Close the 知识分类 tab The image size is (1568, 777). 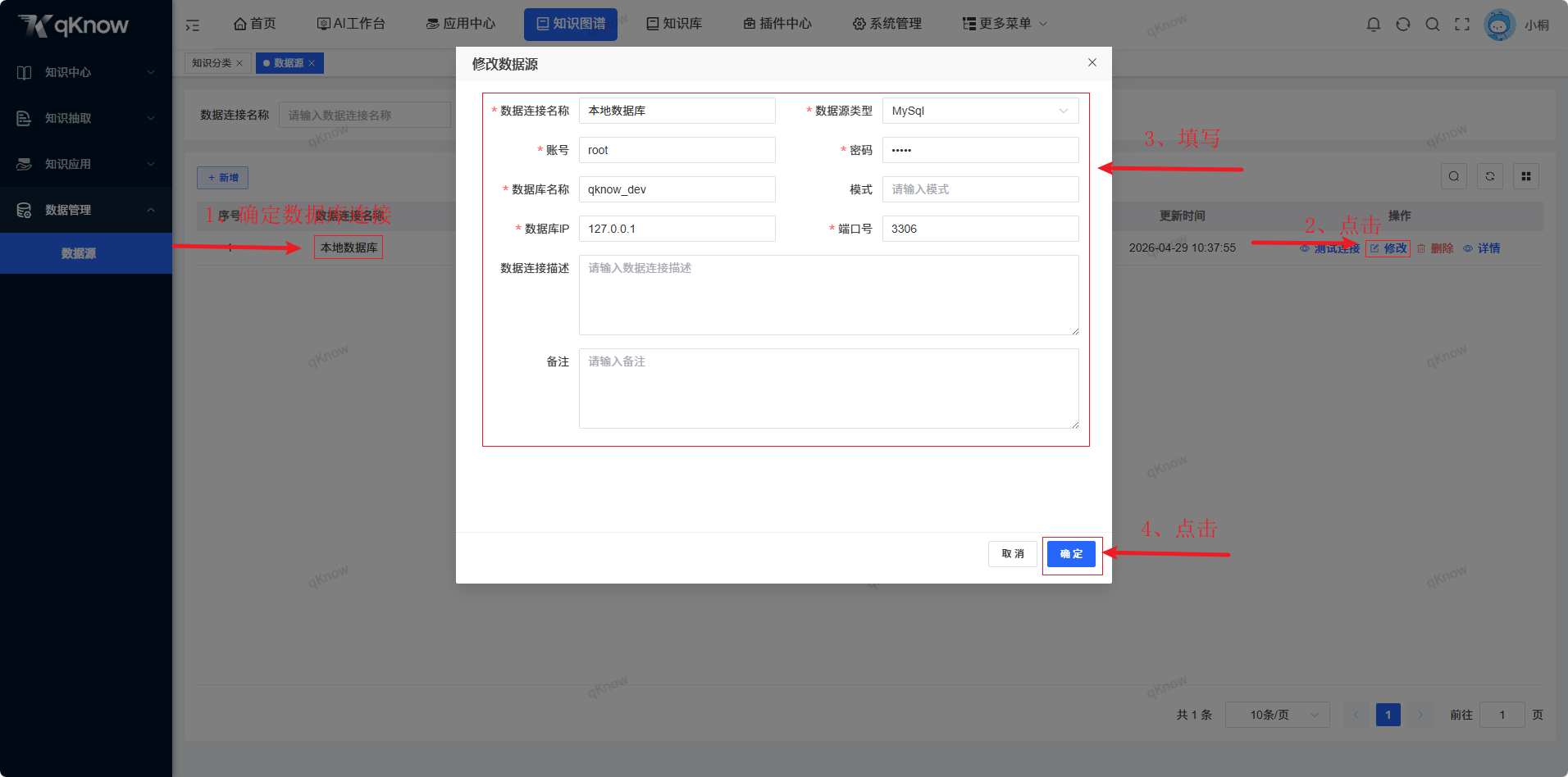(x=239, y=63)
